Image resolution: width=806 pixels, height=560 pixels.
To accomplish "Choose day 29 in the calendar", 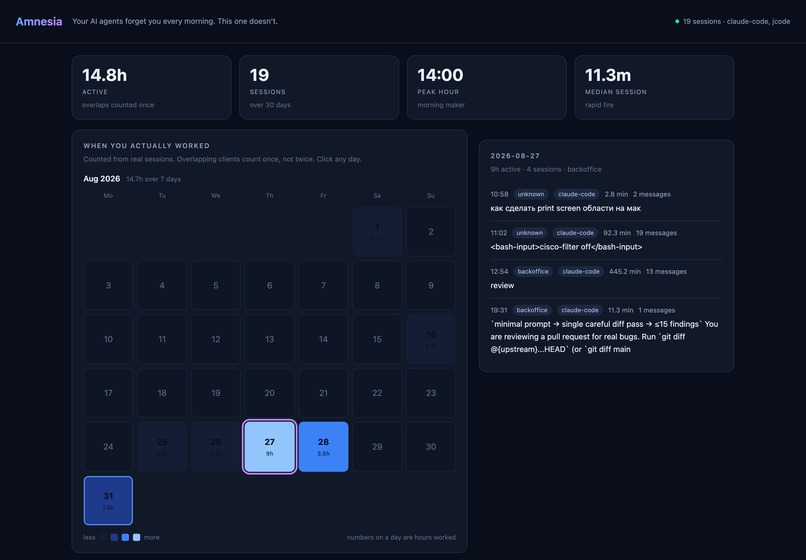I will pos(377,447).
